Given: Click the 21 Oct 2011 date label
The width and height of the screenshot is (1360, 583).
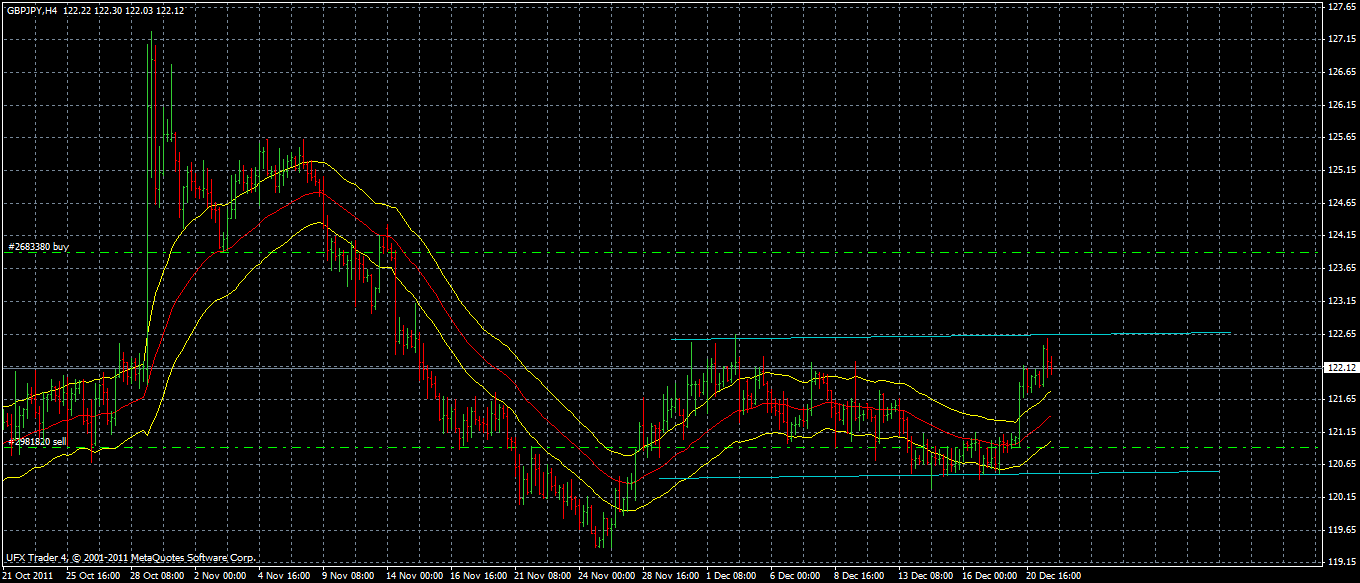Looking at the screenshot, I should (x=28, y=576).
